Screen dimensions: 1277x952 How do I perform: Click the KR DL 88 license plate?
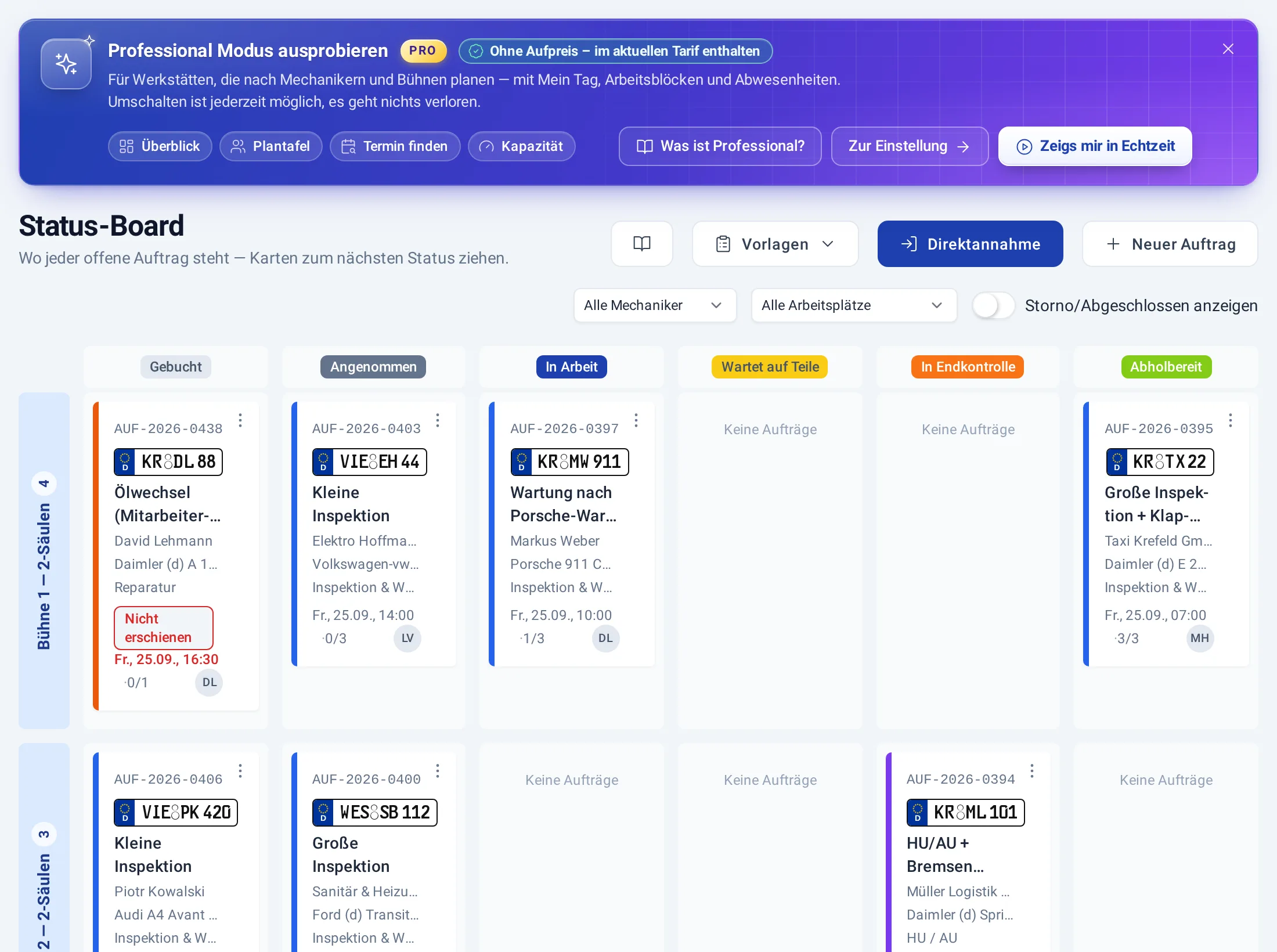pyautogui.click(x=168, y=462)
